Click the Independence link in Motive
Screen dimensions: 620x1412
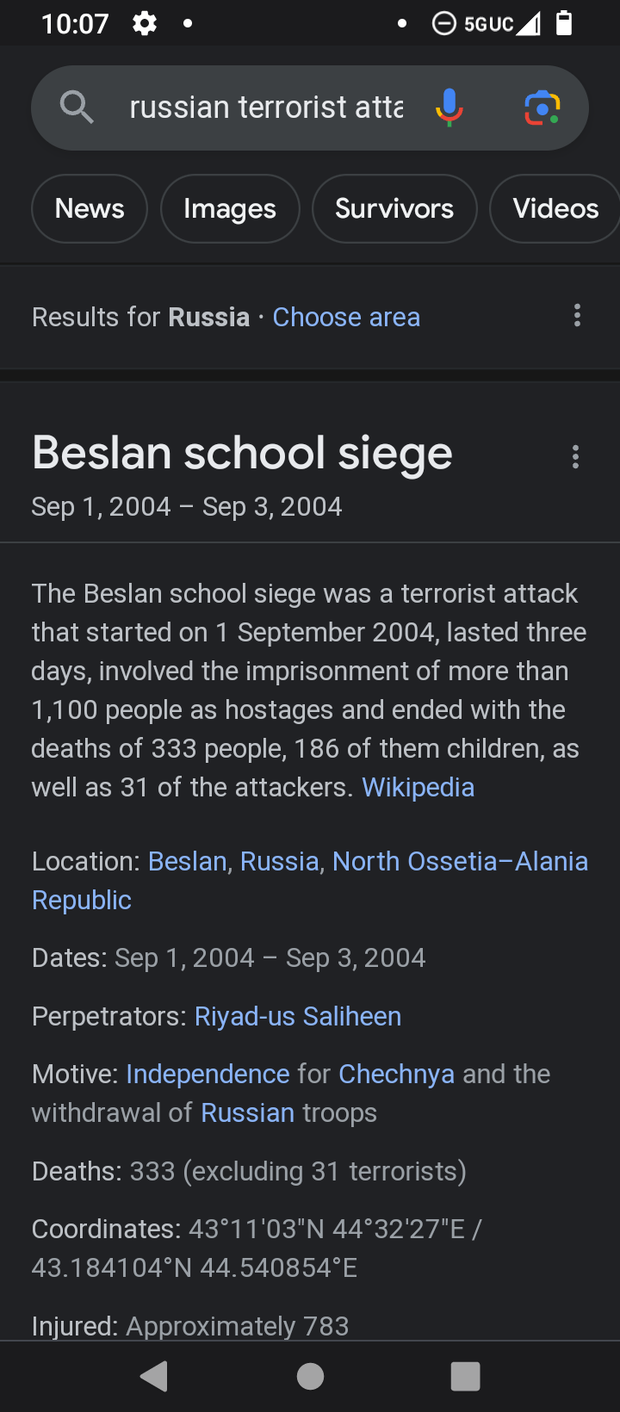208,1074
